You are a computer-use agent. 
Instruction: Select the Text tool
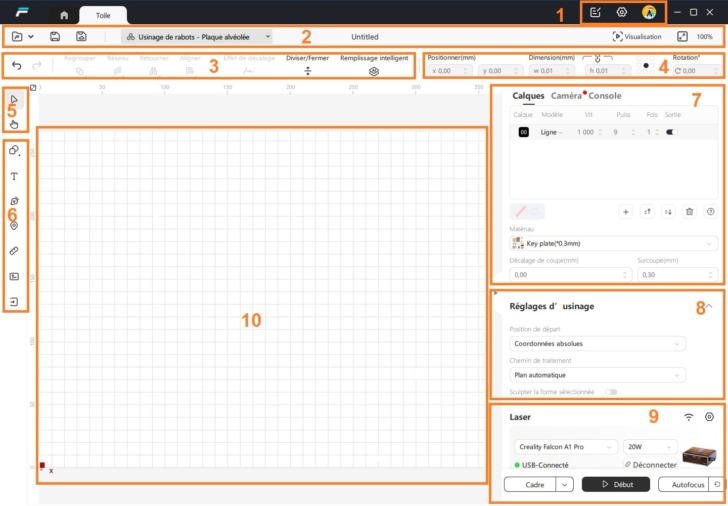point(14,176)
